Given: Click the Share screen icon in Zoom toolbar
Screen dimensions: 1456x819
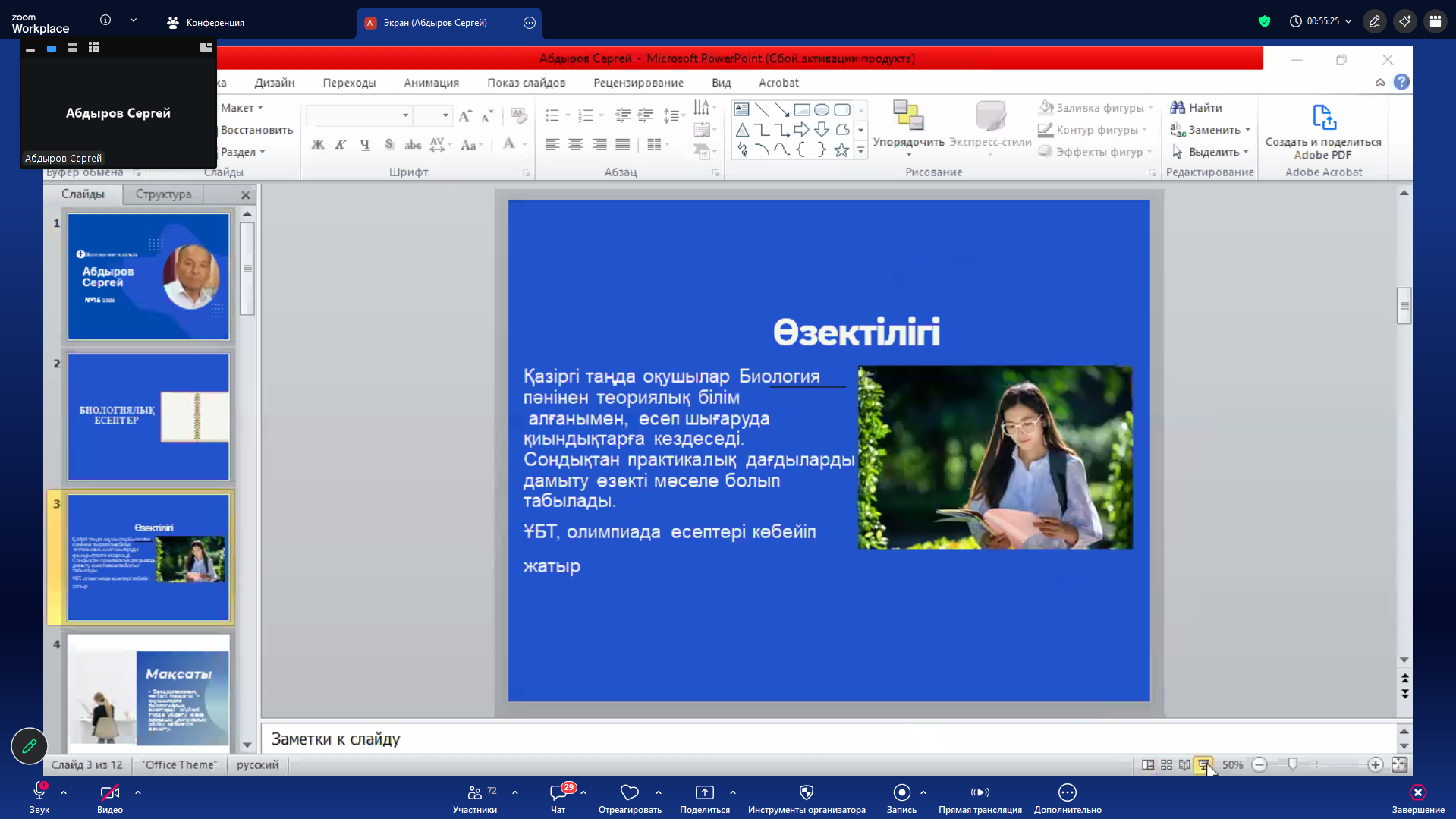Looking at the screenshot, I should click(704, 793).
